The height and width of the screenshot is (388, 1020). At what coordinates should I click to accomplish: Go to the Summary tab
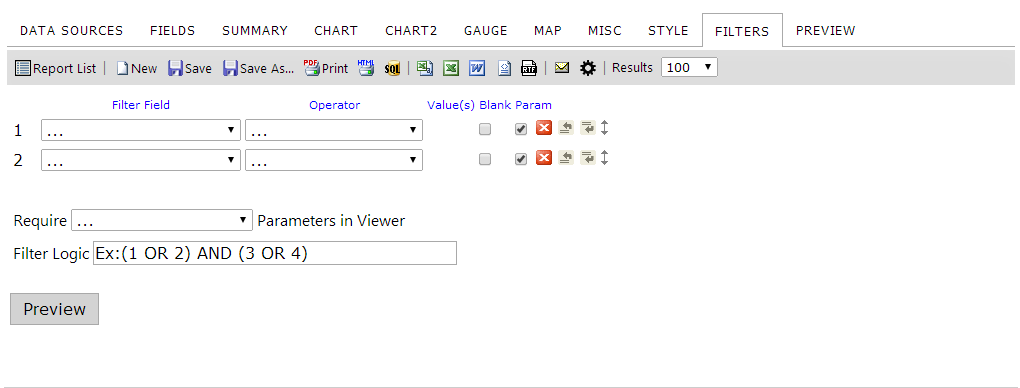coord(255,31)
